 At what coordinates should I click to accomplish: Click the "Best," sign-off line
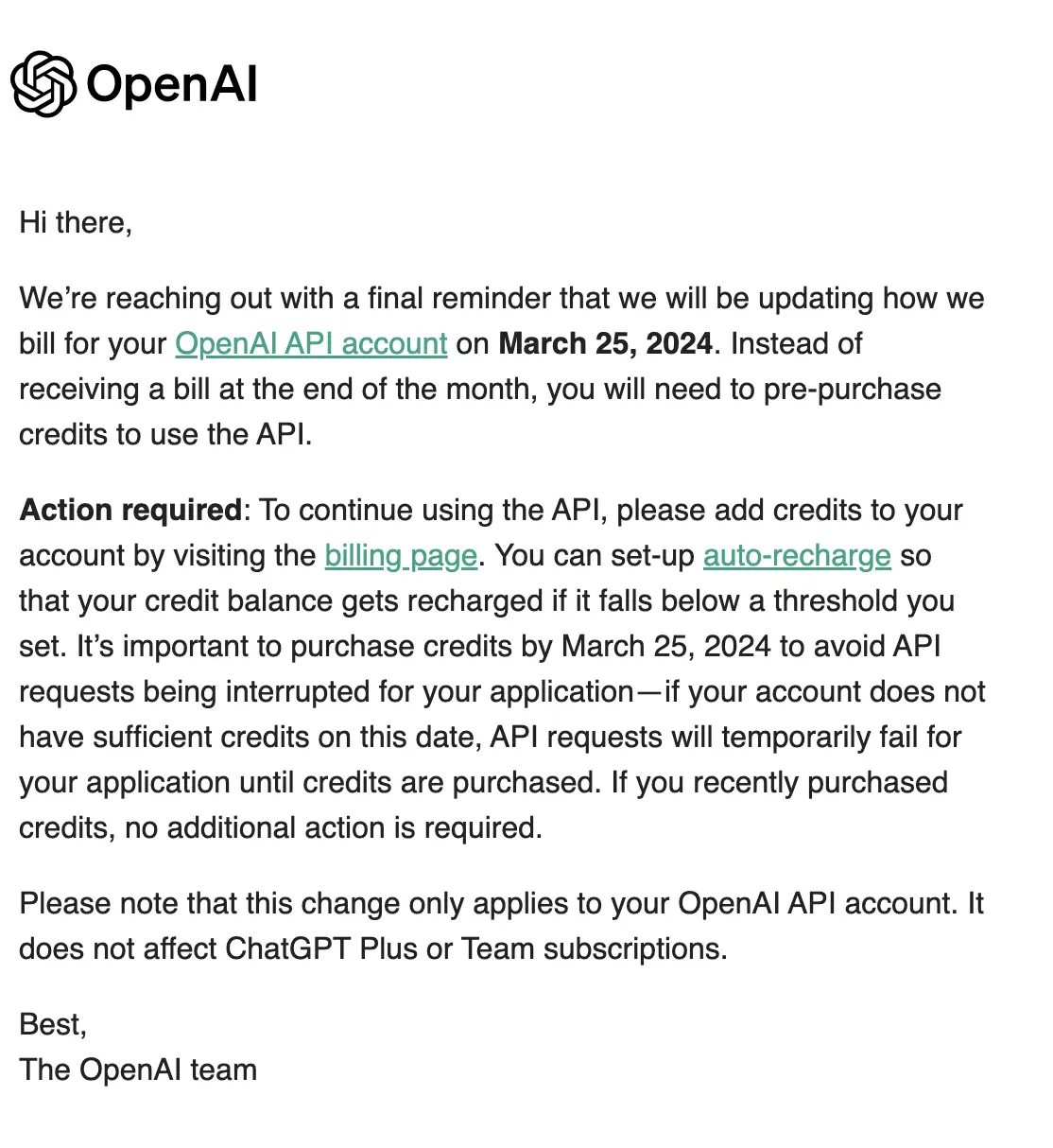pyautogui.click(x=53, y=1024)
